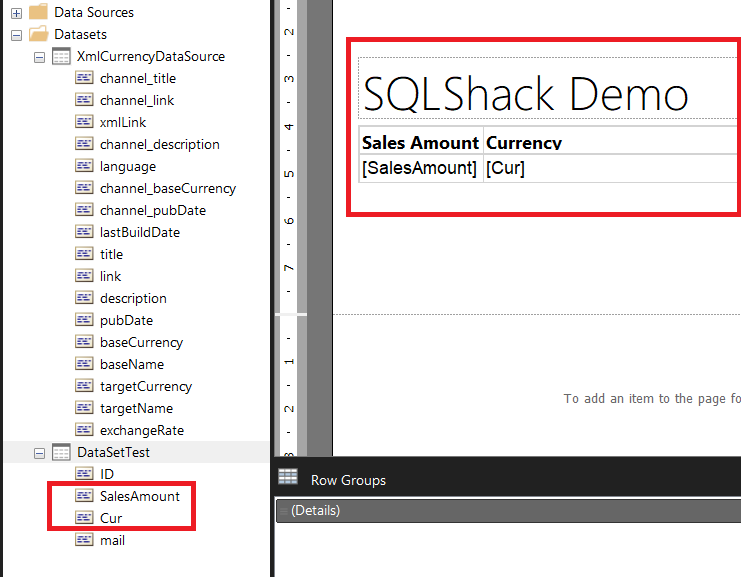
Task: Select the channel_title field
Action: click(x=138, y=78)
